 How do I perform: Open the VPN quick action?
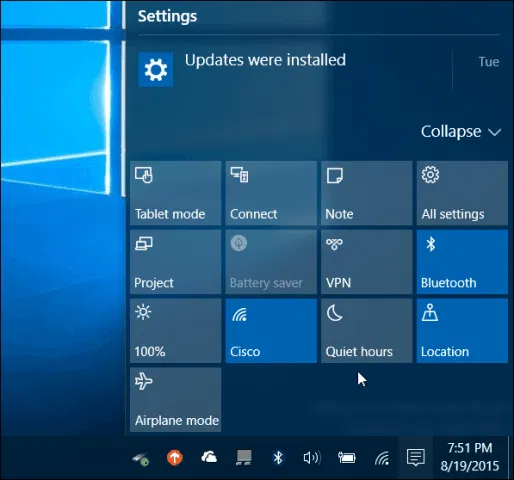[366, 262]
